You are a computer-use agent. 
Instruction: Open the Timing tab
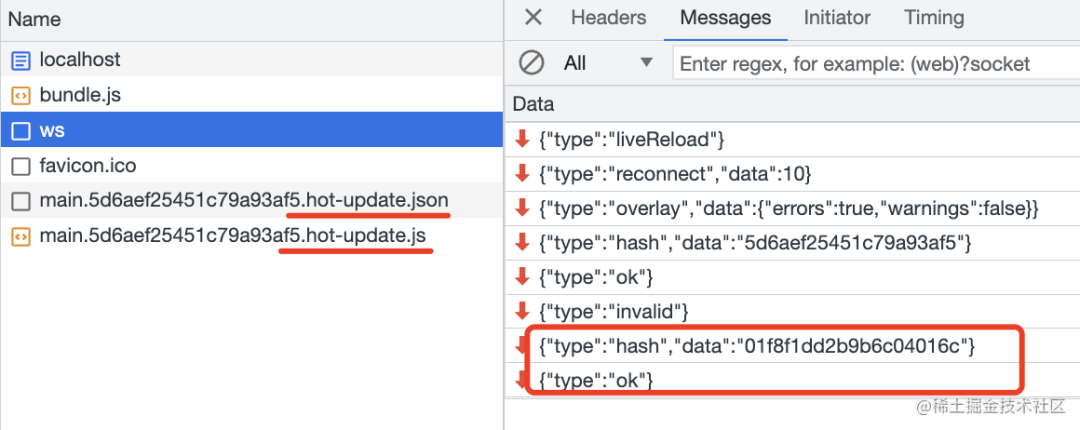(x=934, y=17)
